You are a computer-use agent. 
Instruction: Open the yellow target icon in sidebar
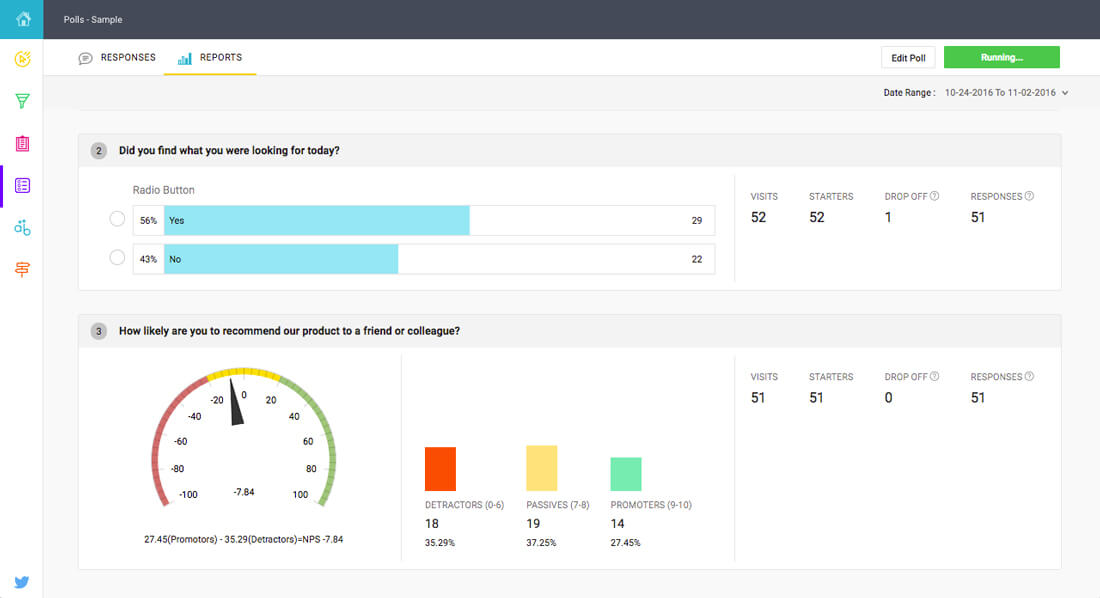22,59
